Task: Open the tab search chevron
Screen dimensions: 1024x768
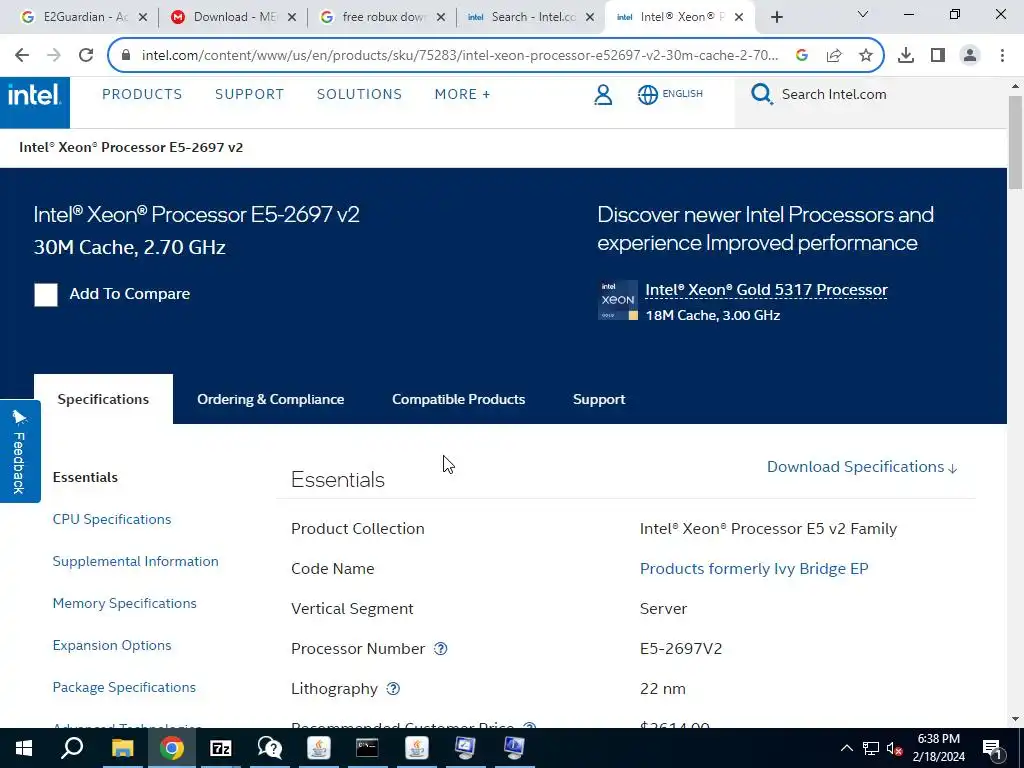Action: coord(863,14)
